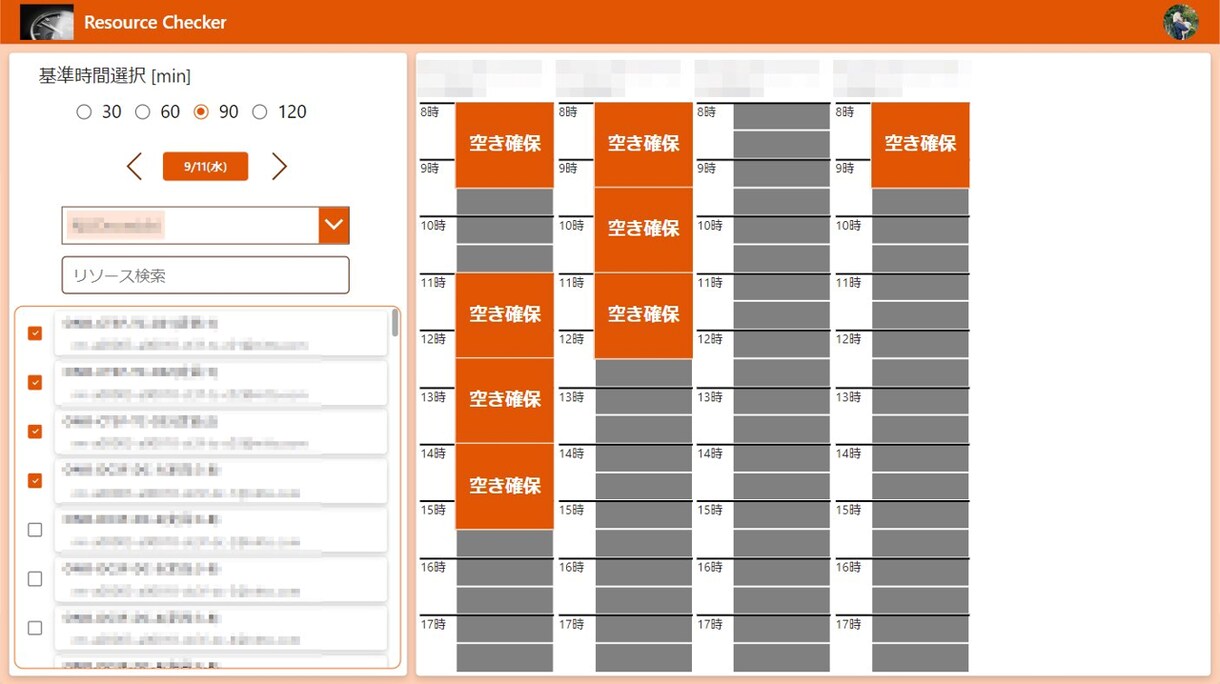Go to next day with right chevron
1220x684 pixels.
pos(279,167)
